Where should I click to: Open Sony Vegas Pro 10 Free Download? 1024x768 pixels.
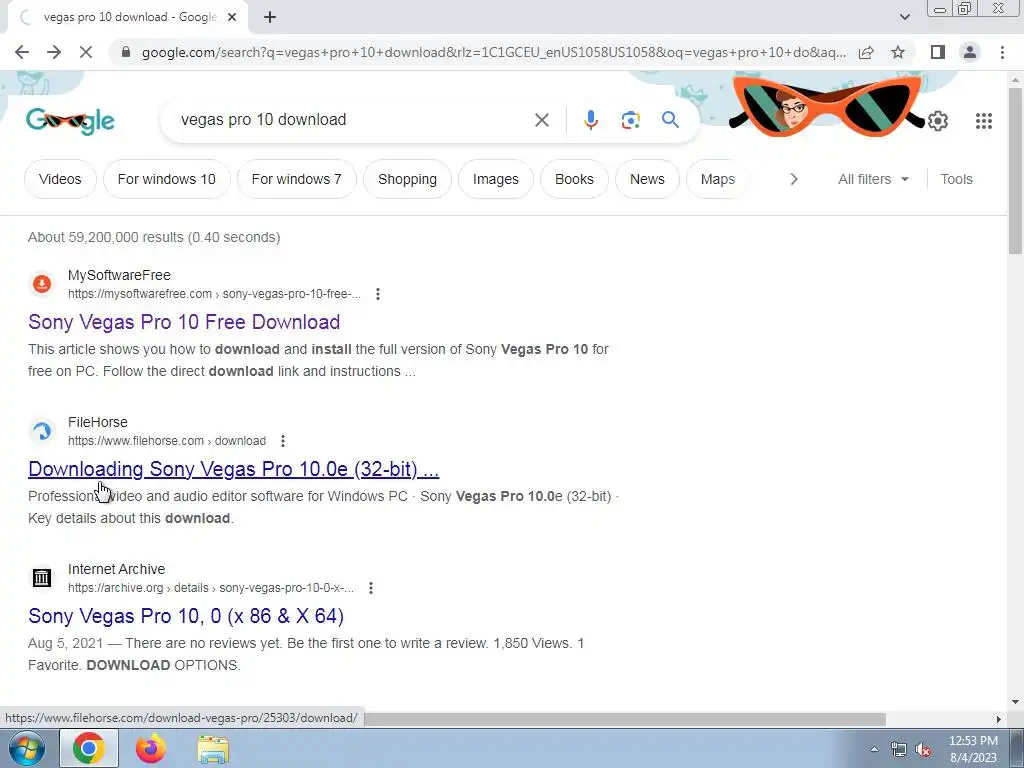[184, 322]
